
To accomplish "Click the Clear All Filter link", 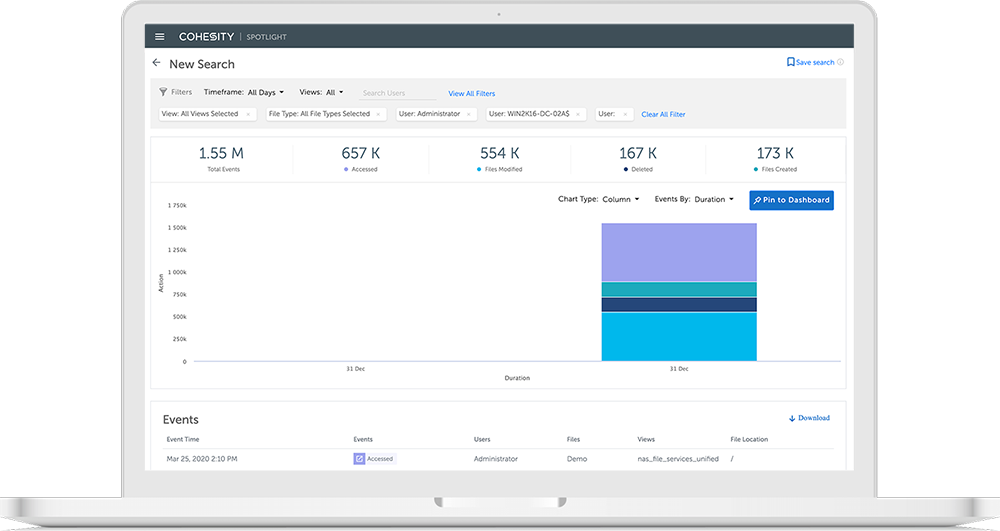I will (663, 114).
